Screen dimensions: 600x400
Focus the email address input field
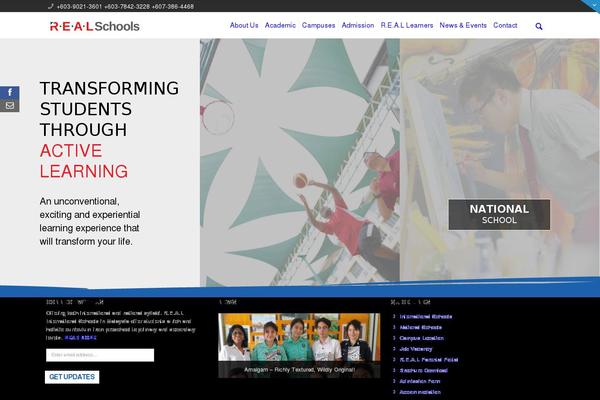click(100, 355)
